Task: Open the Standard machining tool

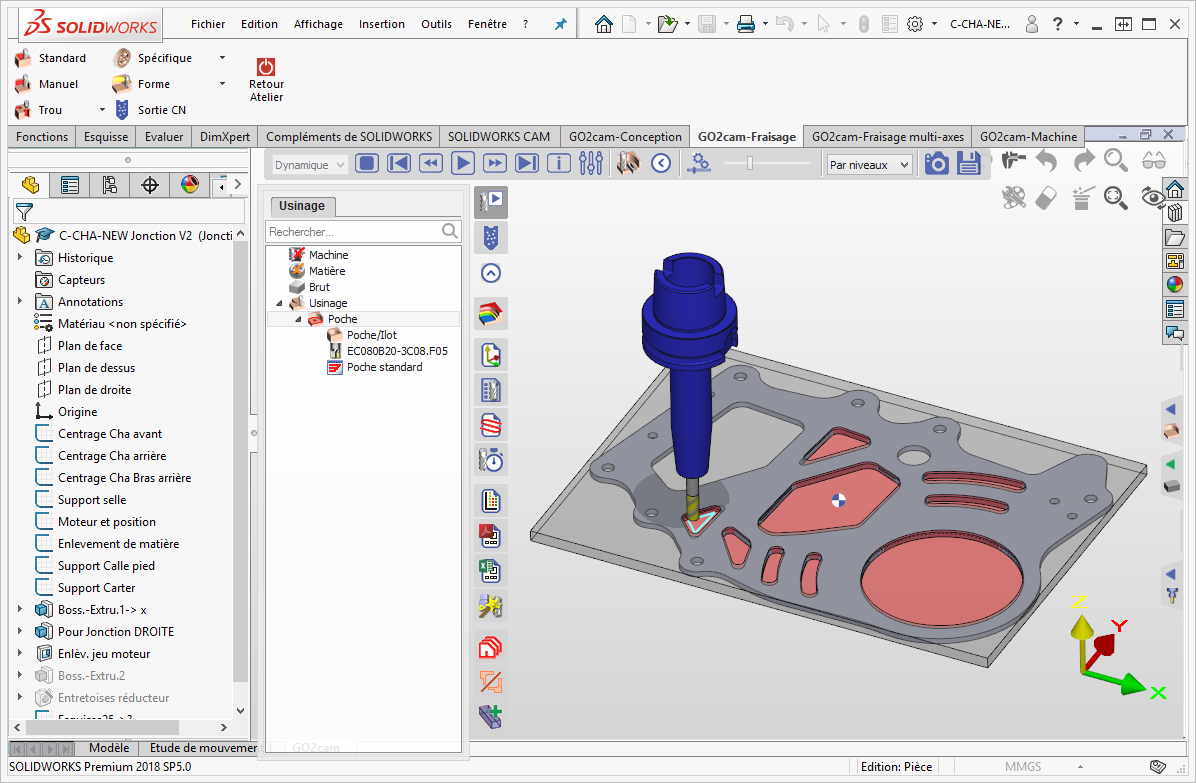Action: [x=50, y=58]
